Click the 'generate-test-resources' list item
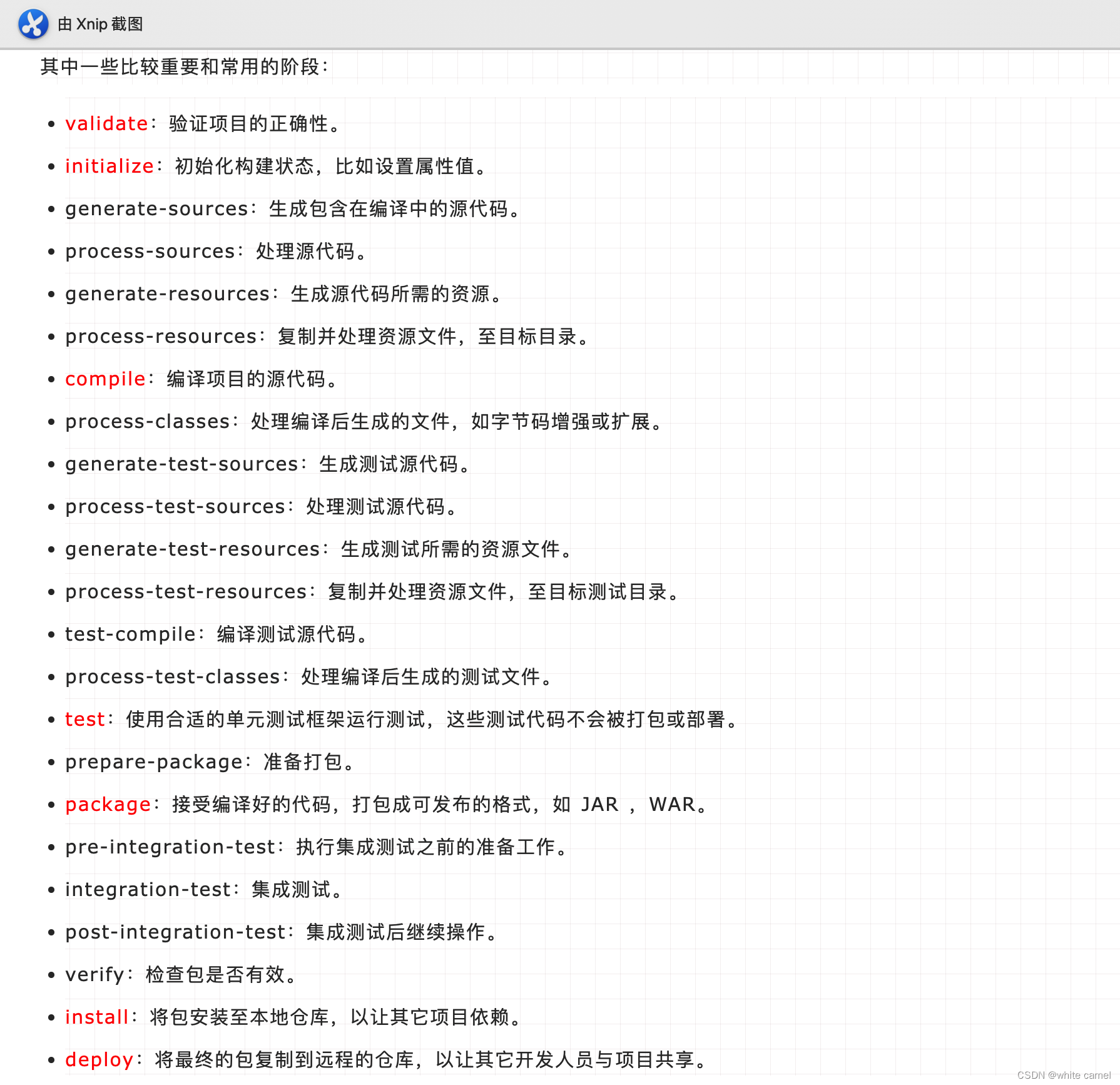The width and height of the screenshot is (1120, 1085). pyautogui.click(x=318, y=549)
